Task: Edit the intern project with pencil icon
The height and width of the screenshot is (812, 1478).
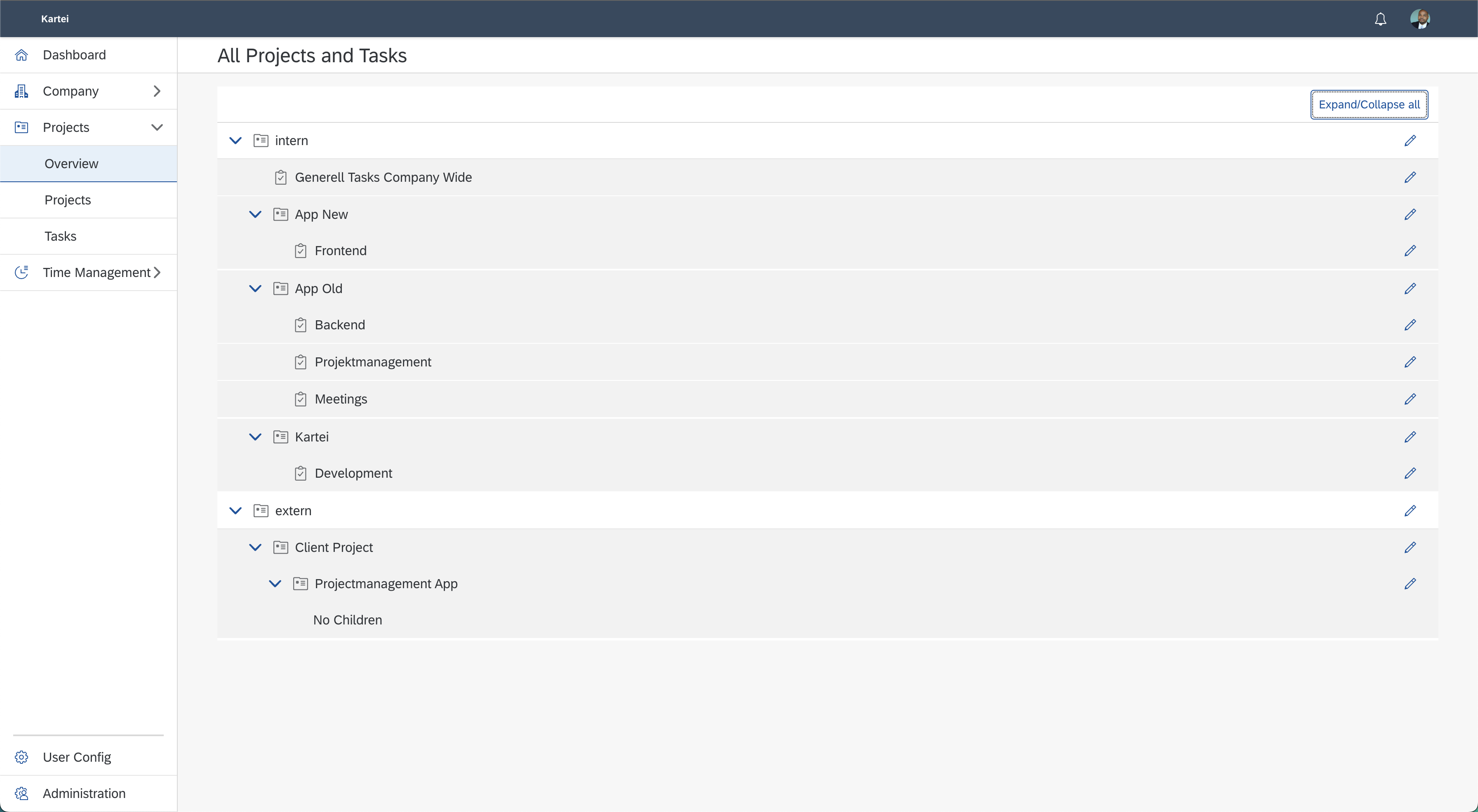Action: (1410, 141)
